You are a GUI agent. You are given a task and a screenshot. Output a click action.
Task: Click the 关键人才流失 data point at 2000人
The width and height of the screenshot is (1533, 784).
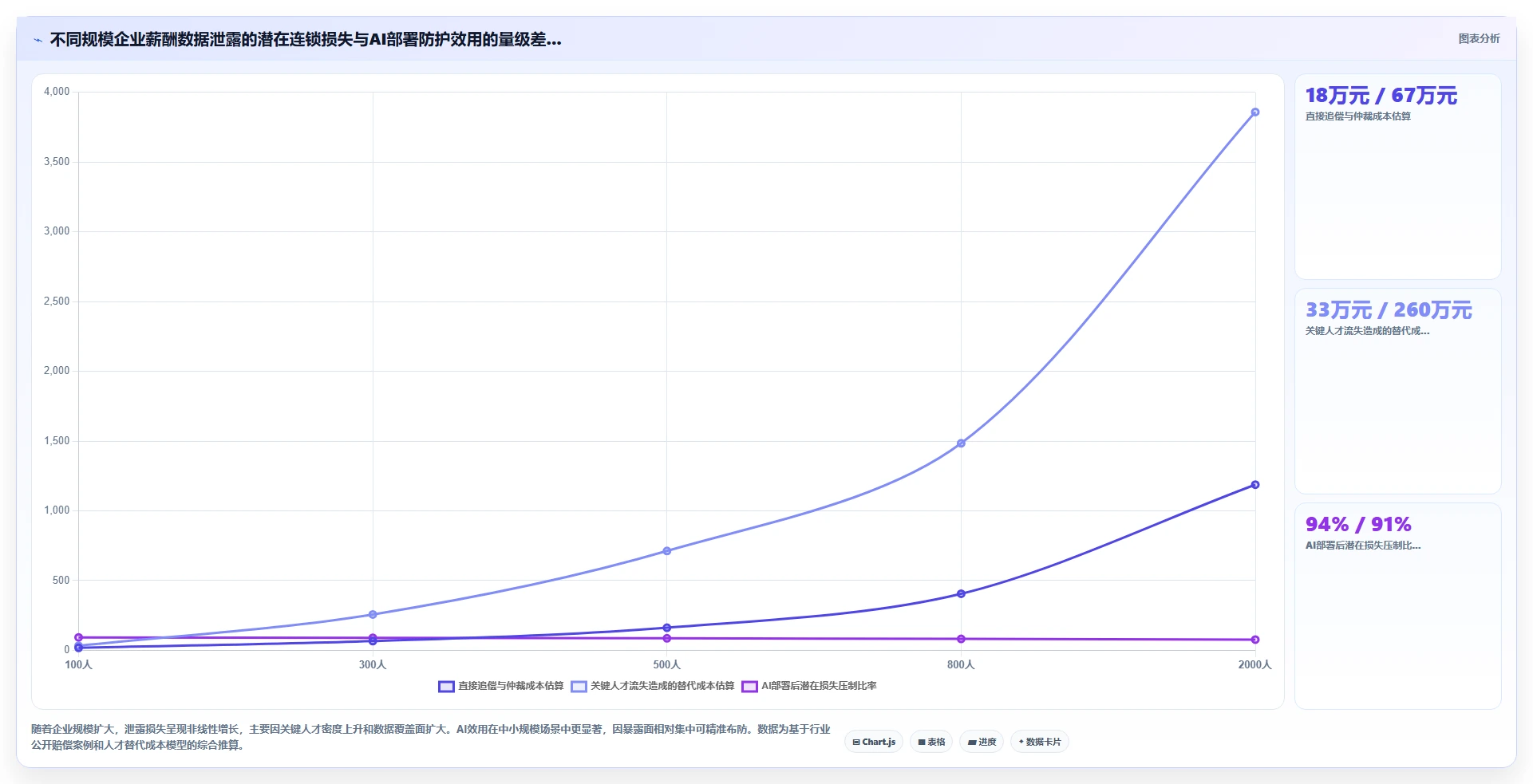tap(1255, 112)
